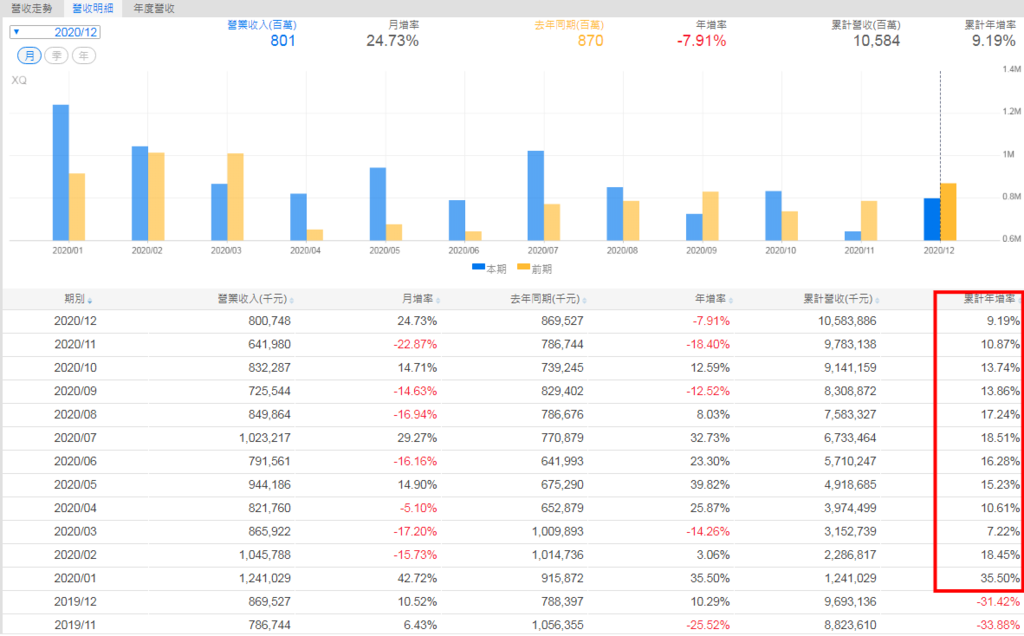Viewport: 1024px width, 636px height.
Task: Open the 年度營收 tab
Action: coord(154,8)
